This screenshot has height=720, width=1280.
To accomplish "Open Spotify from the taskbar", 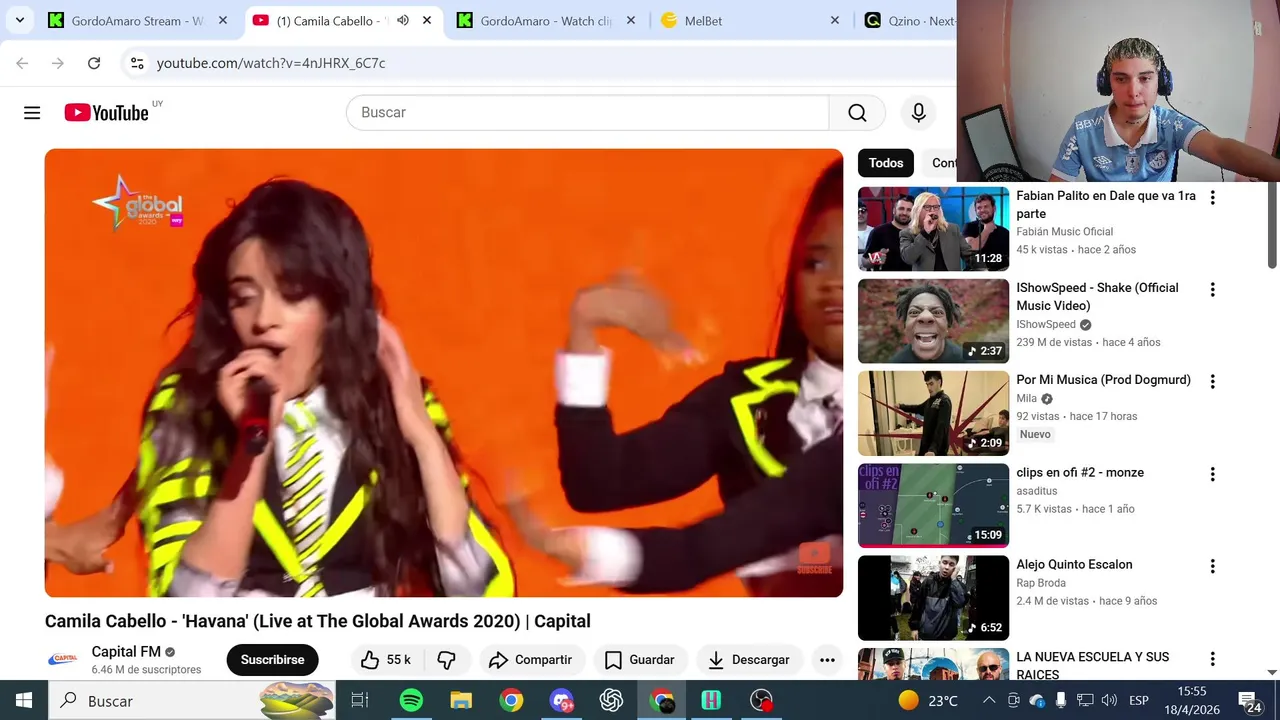I will click(411, 700).
